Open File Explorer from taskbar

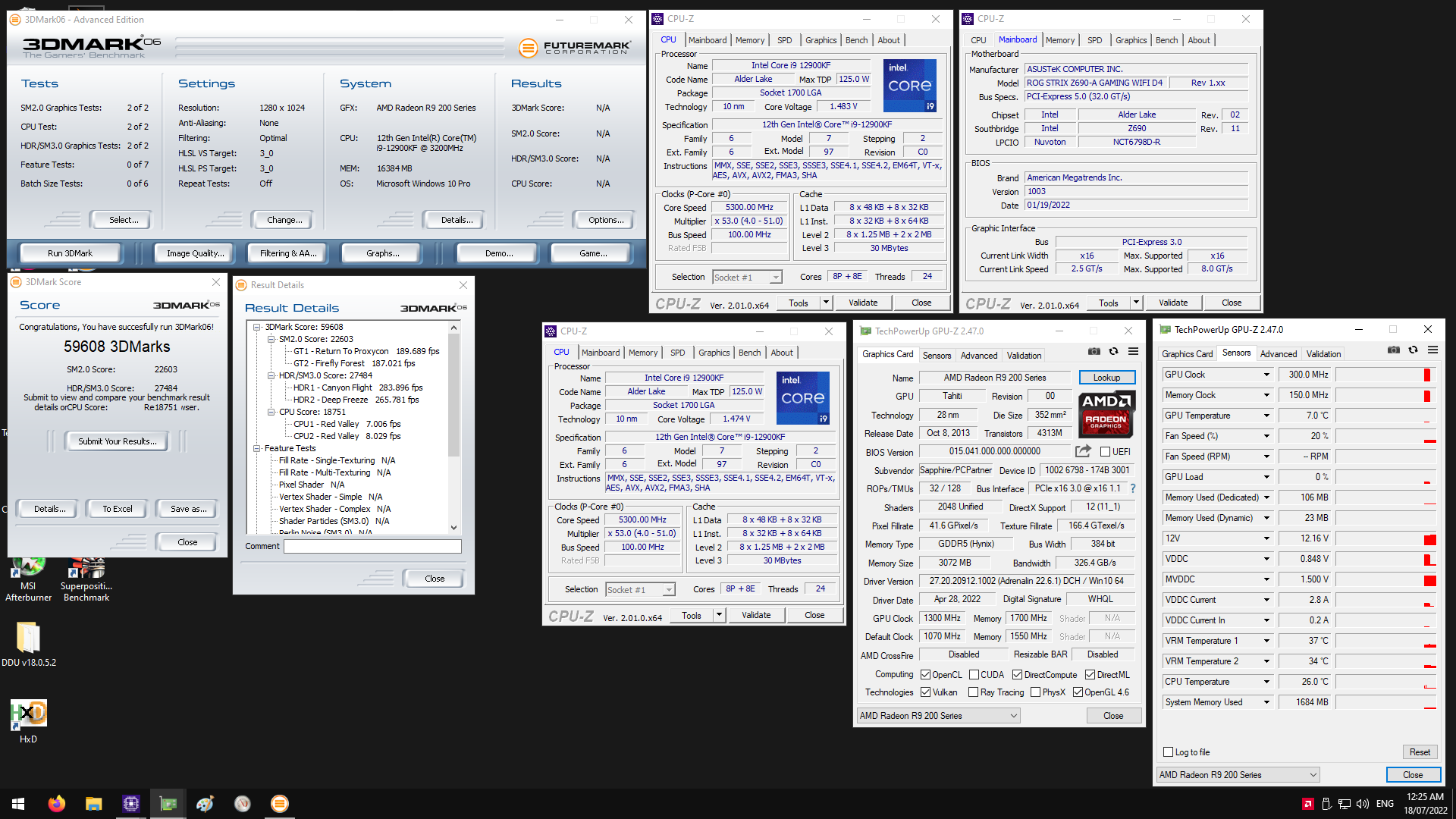point(93,804)
